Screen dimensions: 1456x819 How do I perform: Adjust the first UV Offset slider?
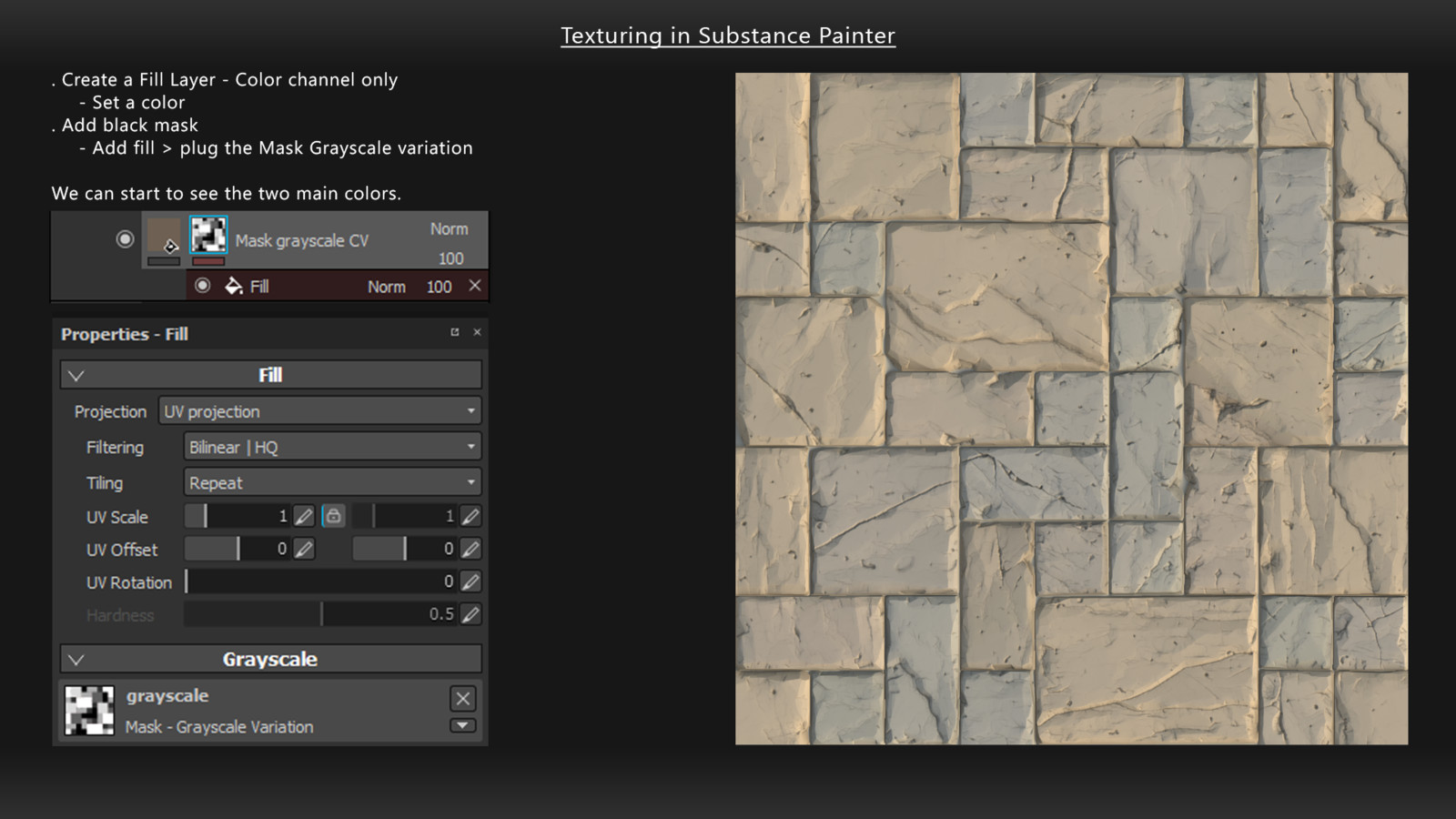[238, 549]
